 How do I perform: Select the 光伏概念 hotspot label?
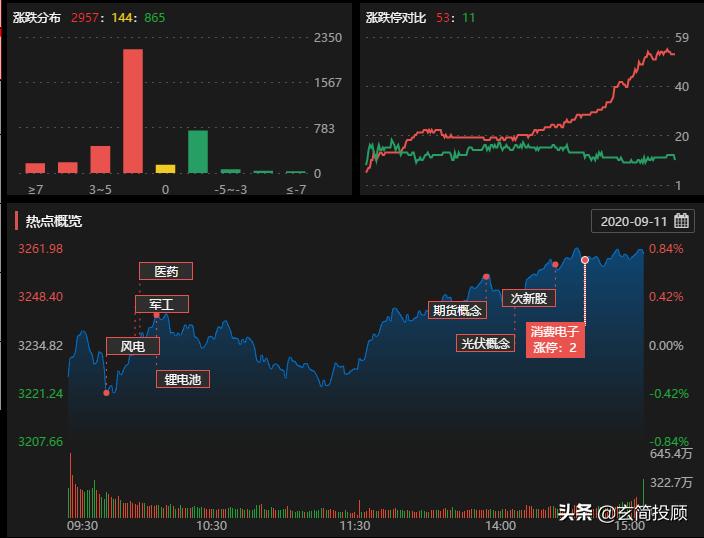click(485, 343)
